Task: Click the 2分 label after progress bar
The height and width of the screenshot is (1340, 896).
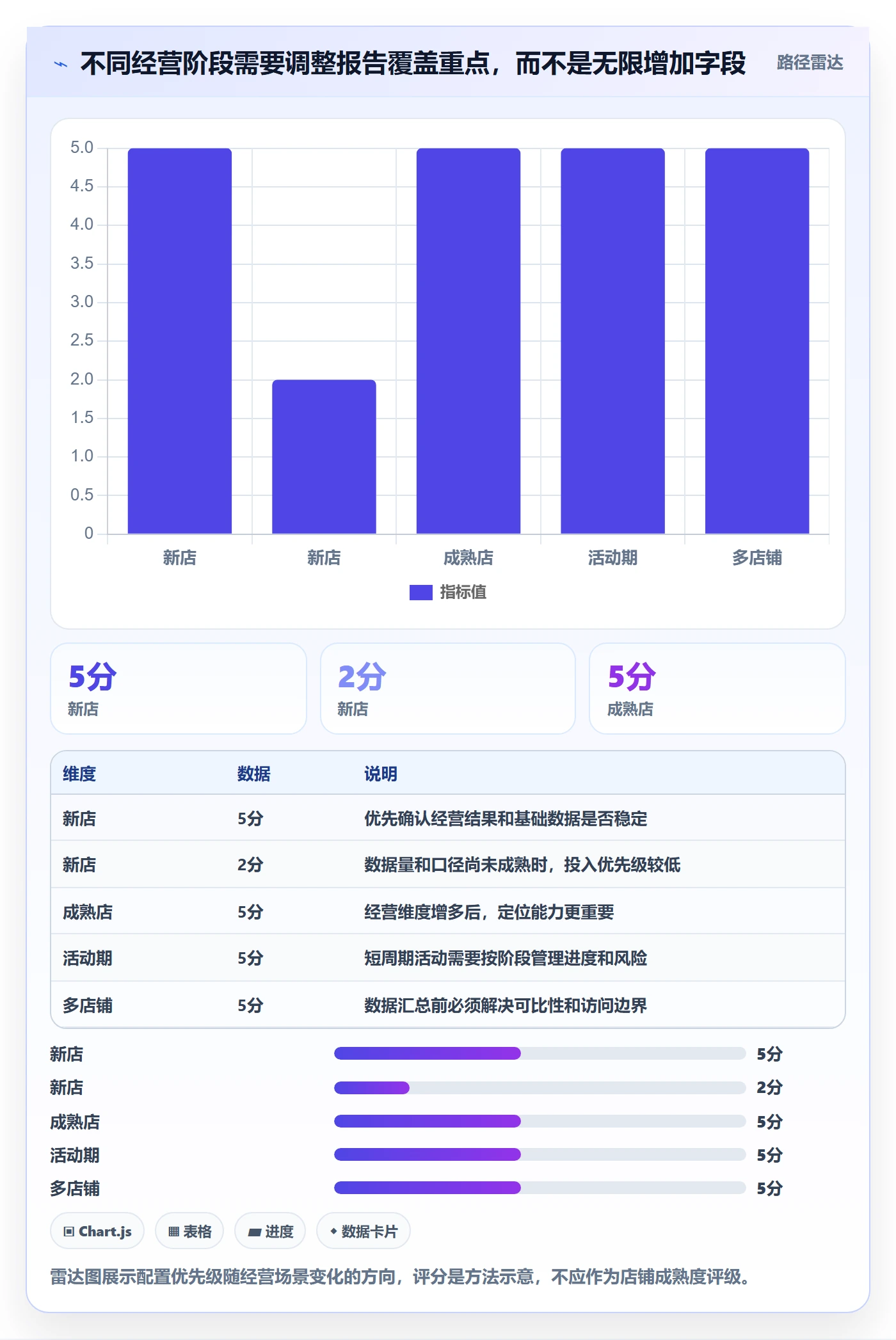Action: point(769,1088)
